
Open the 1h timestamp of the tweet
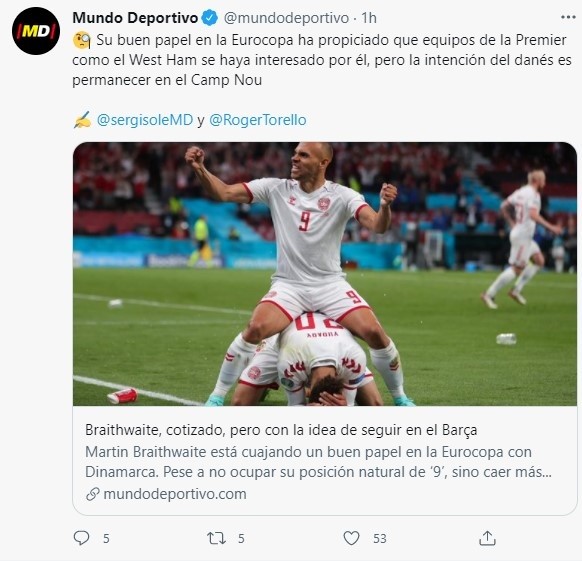click(369, 18)
